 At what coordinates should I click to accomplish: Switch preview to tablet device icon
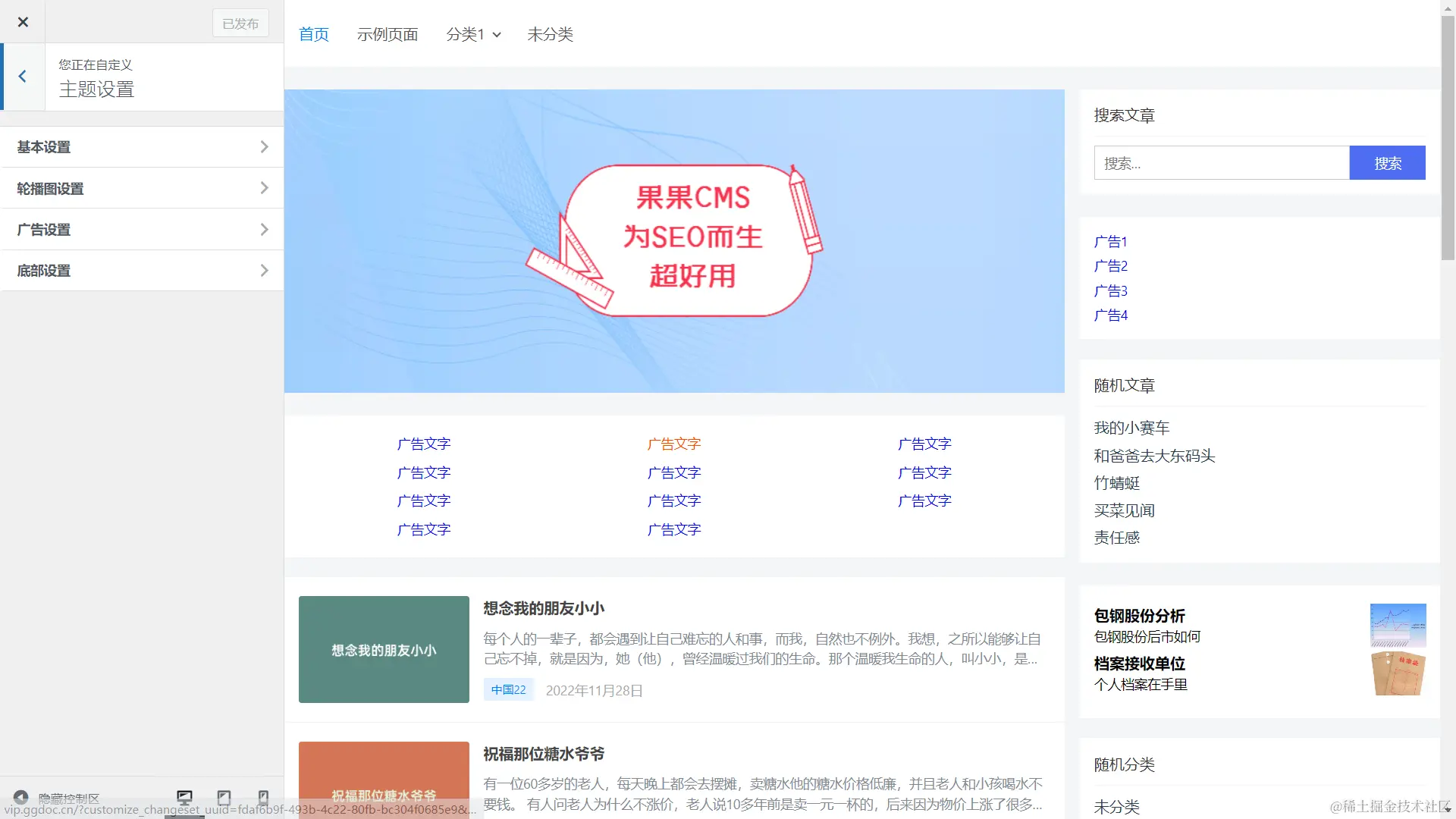(224, 797)
